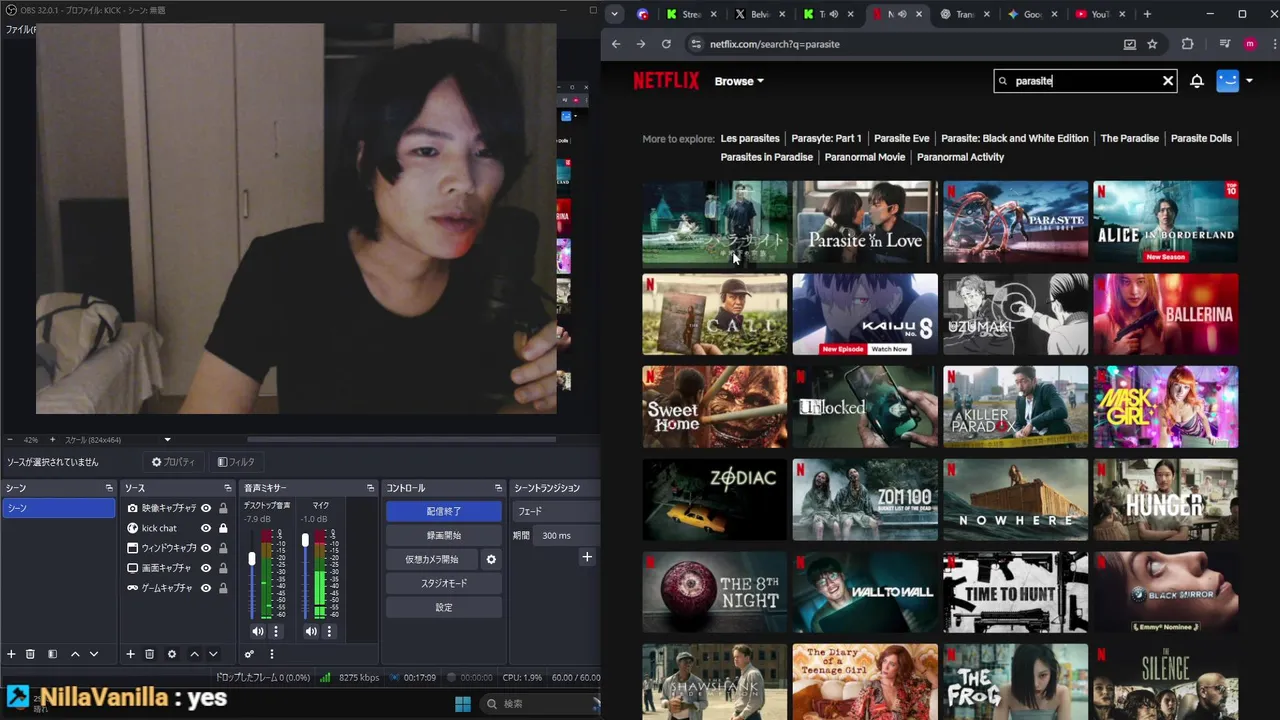Toggle visibility of ウィンドウキャプチャ source
The height and width of the screenshot is (720, 1280).
206,548
